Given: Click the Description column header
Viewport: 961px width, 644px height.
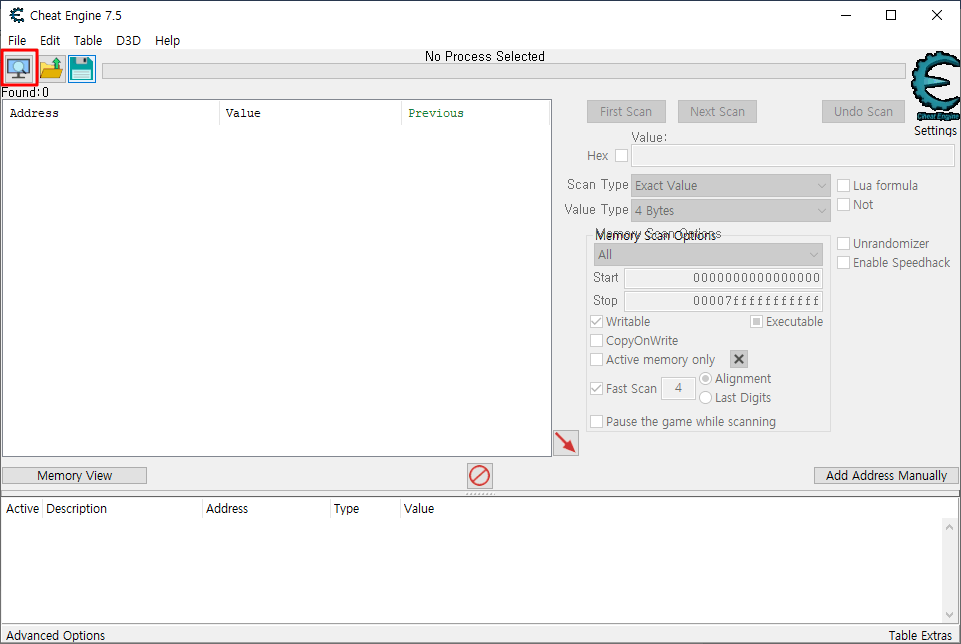Looking at the screenshot, I should [122, 509].
